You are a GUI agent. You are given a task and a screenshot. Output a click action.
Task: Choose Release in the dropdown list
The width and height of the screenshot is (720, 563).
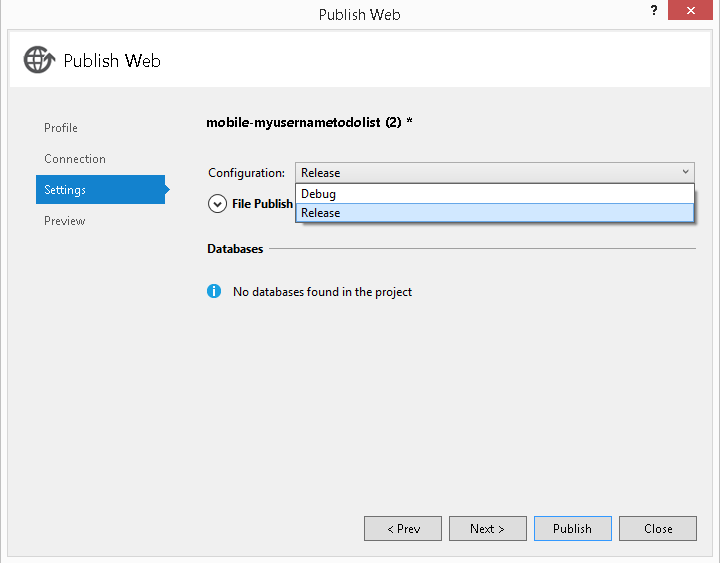click(x=495, y=213)
